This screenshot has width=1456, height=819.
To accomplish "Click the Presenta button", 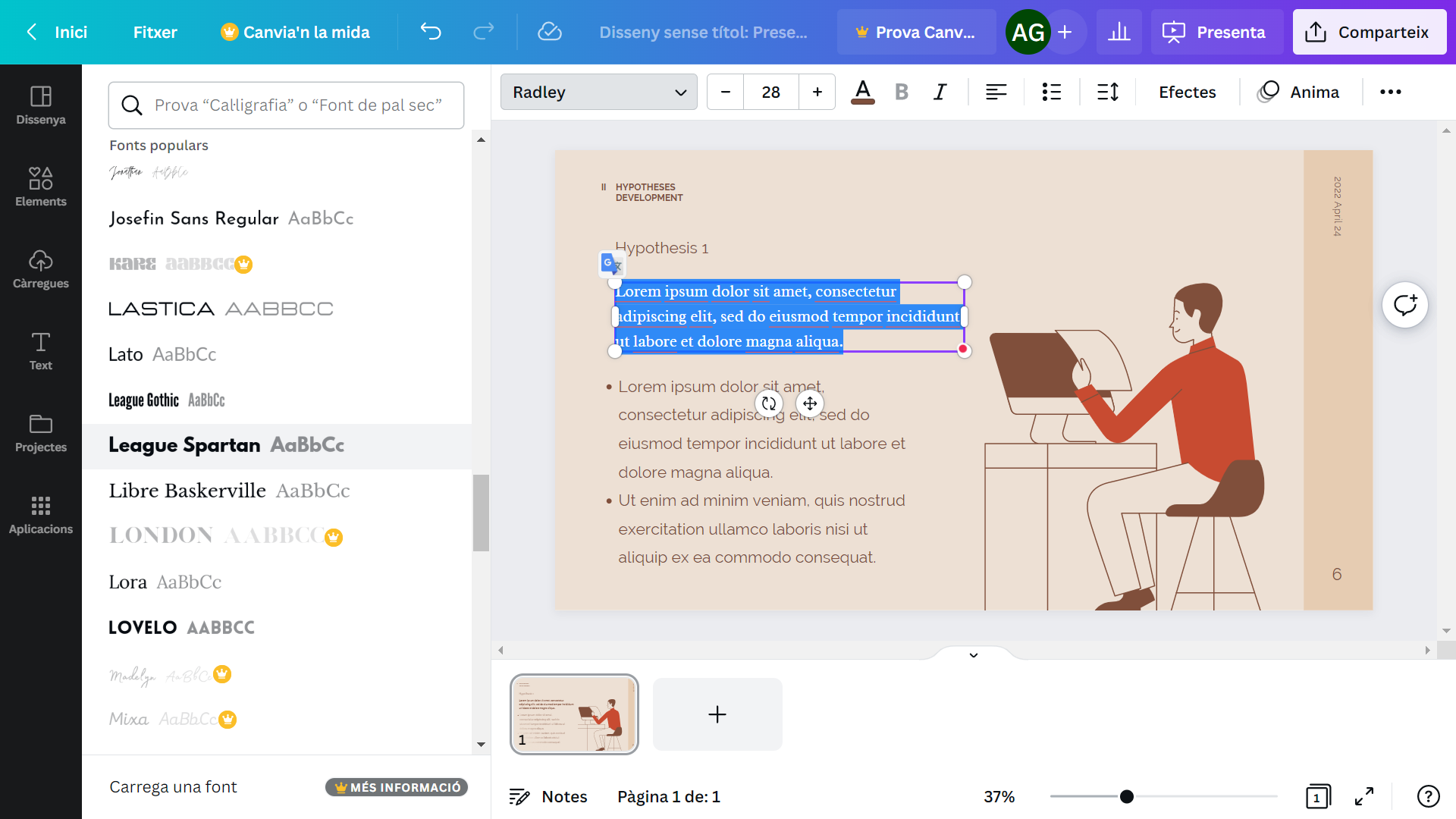I will tap(1216, 32).
